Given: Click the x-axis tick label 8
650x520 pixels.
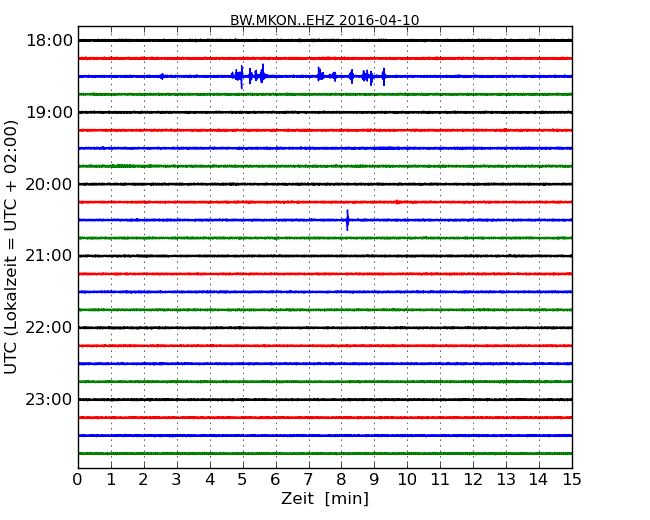Looking at the screenshot, I should point(341,480).
